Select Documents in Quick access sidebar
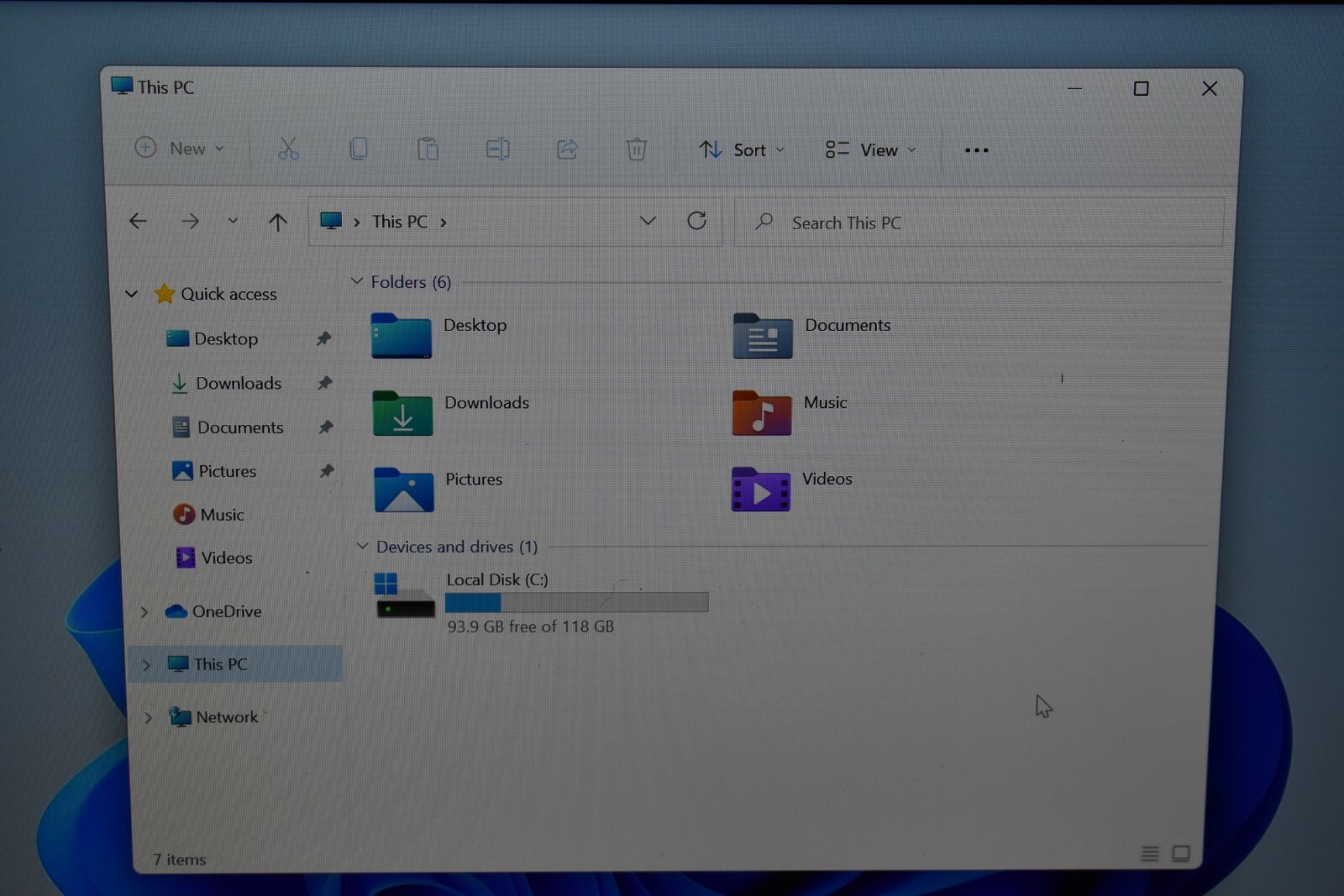Image resolution: width=1344 pixels, height=896 pixels. click(x=240, y=427)
